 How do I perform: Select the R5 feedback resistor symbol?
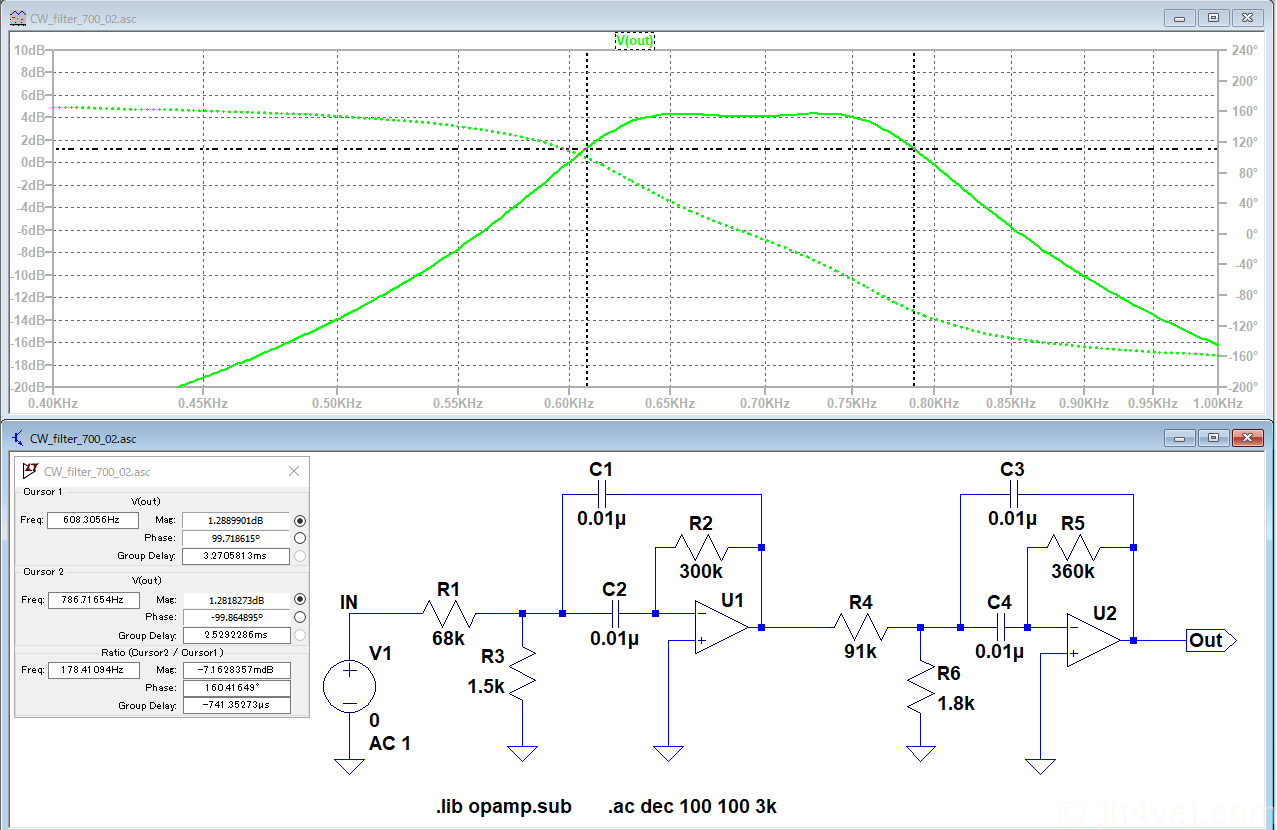coord(1073,547)
